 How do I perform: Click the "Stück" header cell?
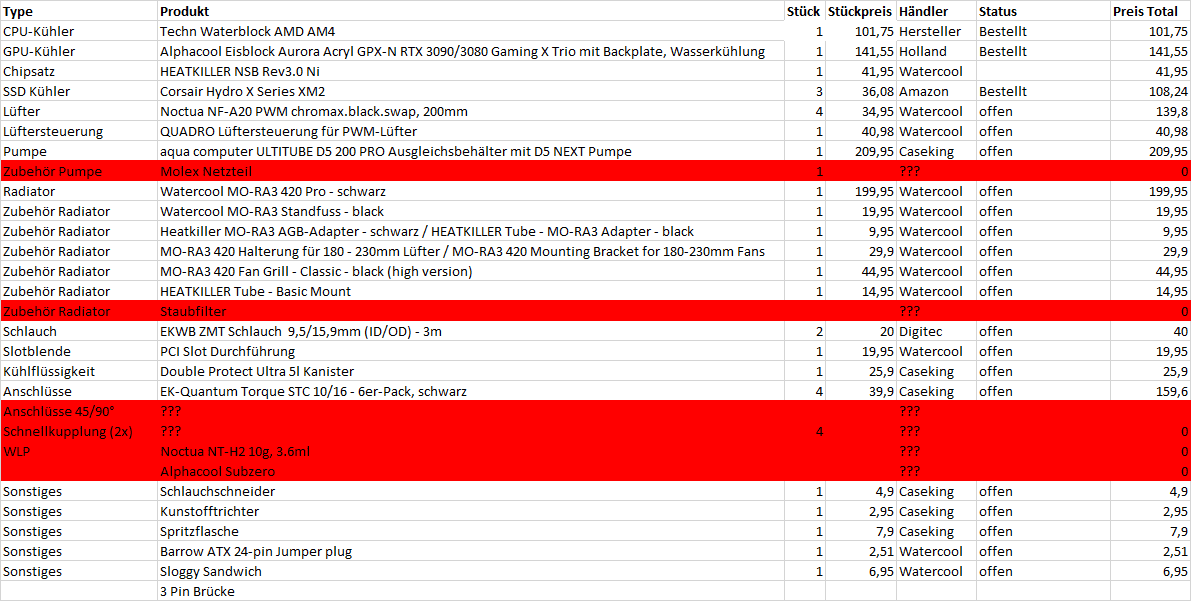click(804, 11)
